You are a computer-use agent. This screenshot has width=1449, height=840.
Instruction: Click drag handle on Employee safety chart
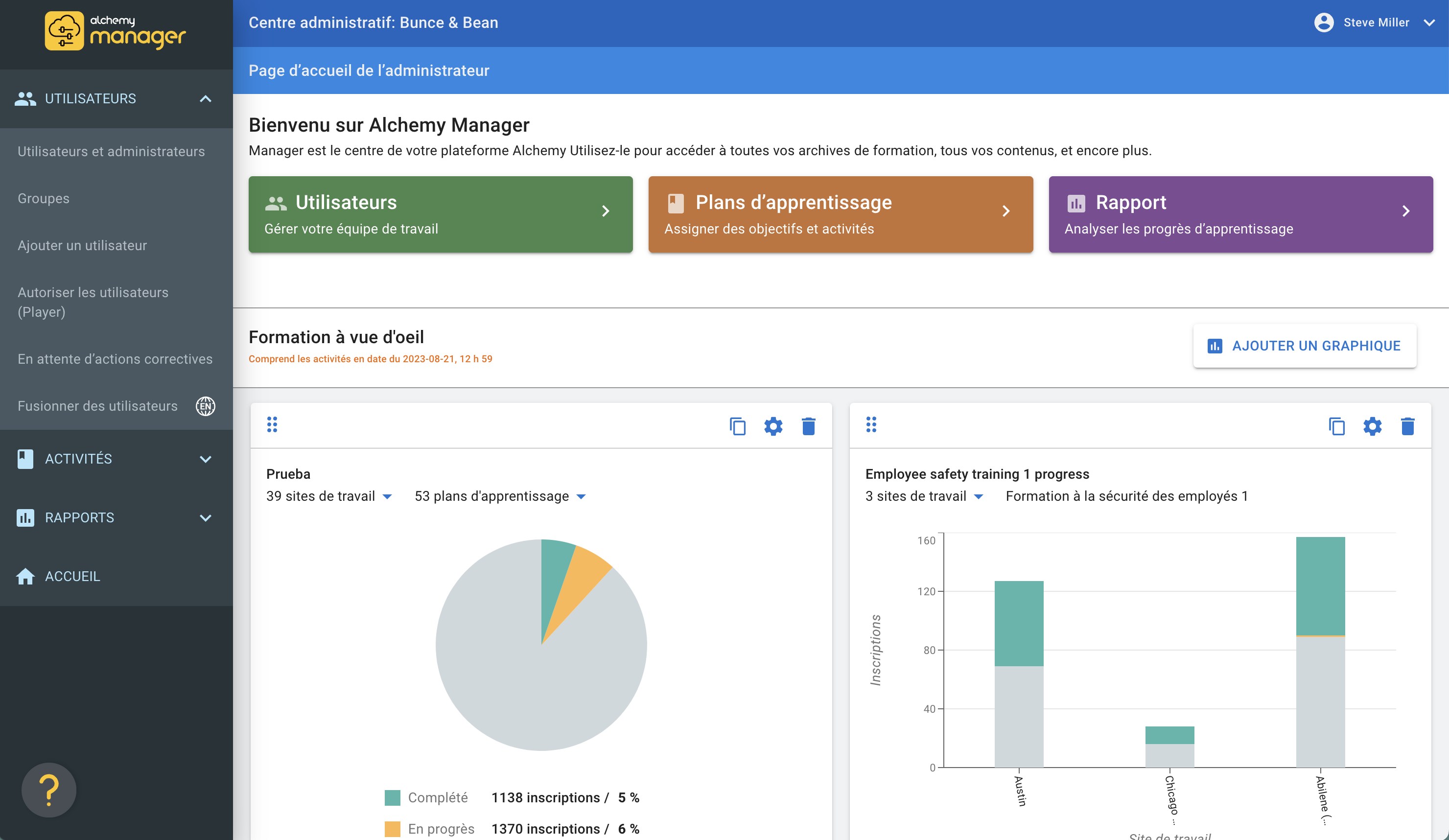[x=871, y=425]
